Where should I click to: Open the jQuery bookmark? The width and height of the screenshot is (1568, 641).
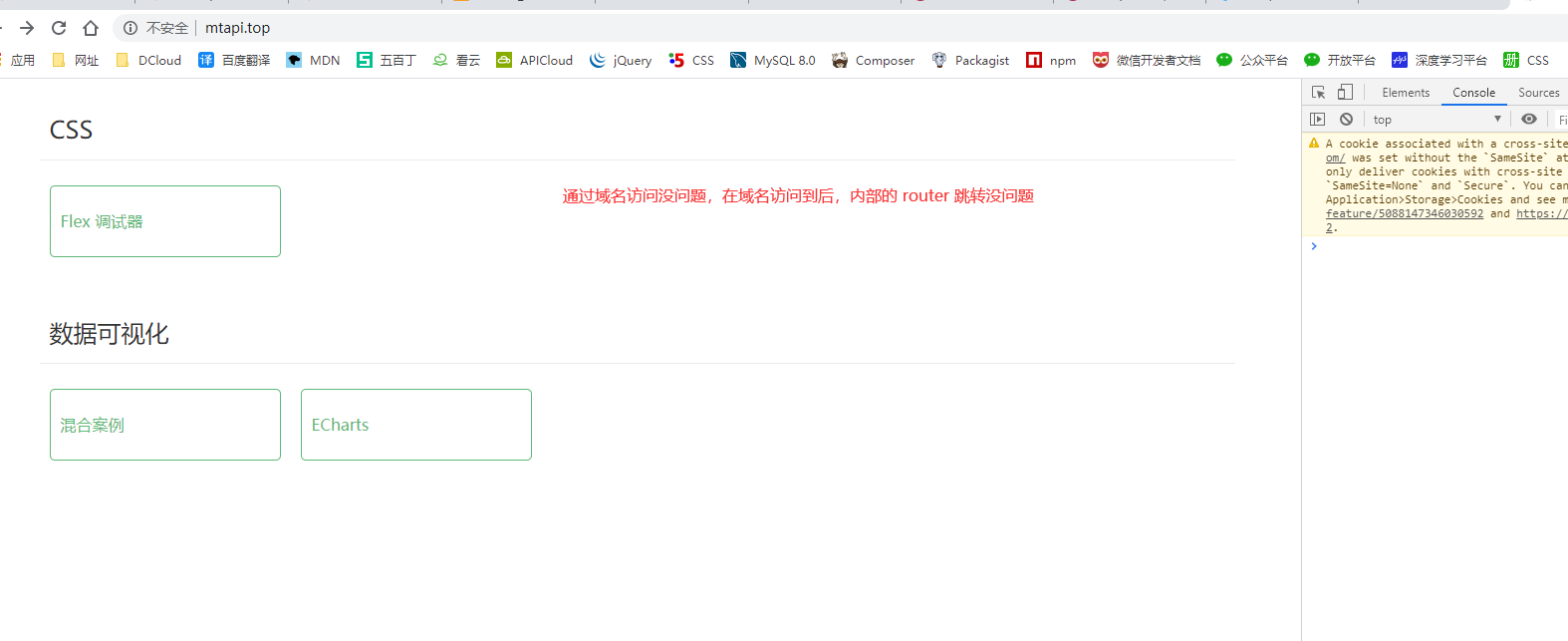pyautogui.click(x=620, y=60)
